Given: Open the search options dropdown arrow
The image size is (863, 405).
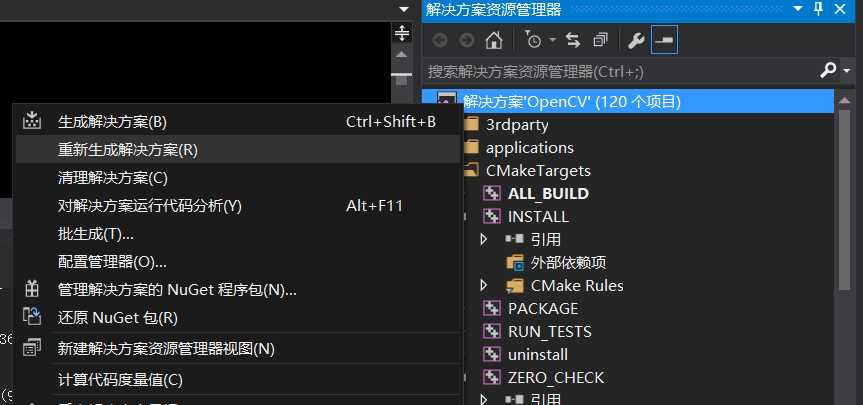Looking at the screenshot, I should coord(846,70).
